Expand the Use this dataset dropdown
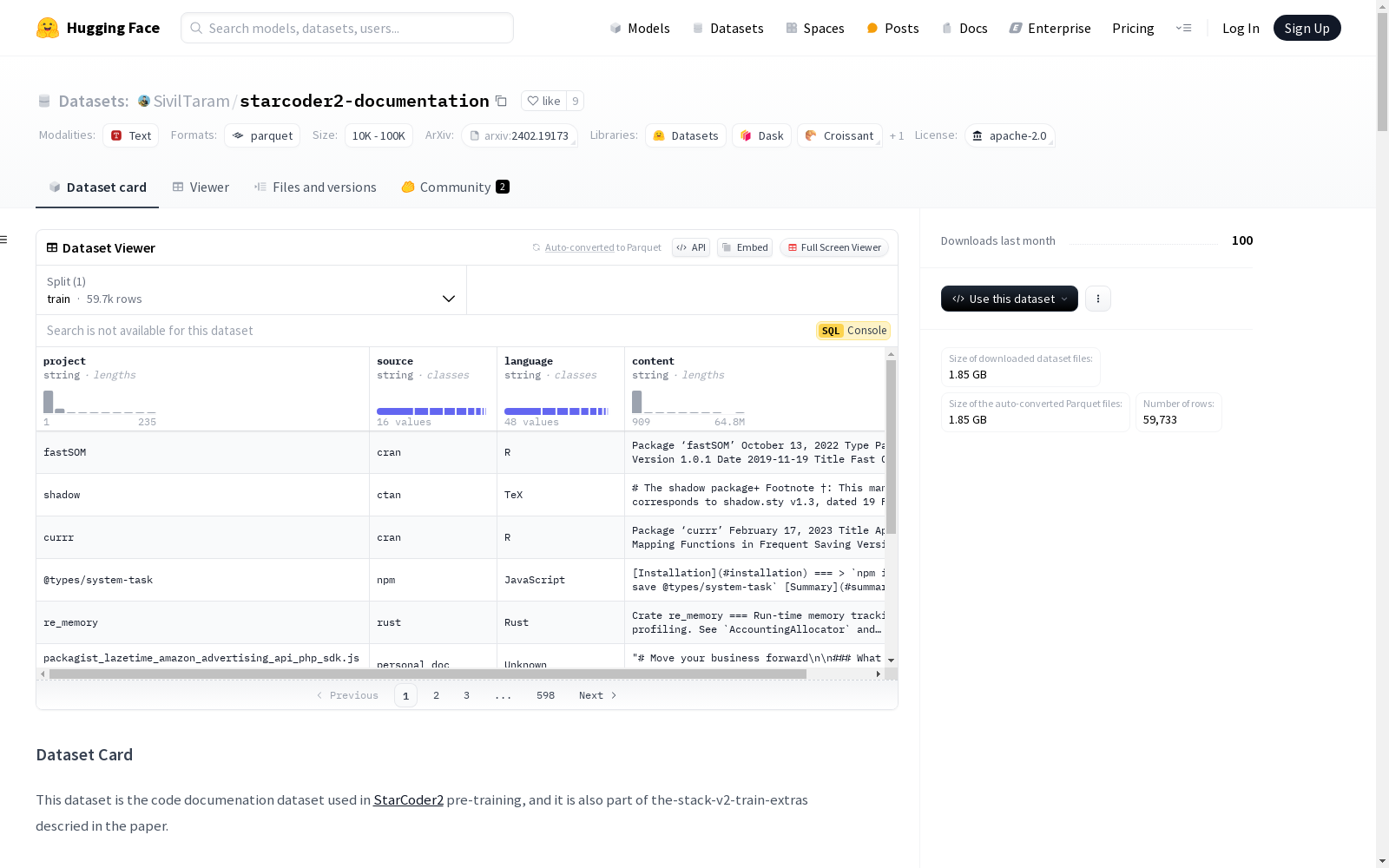The image size is (1389, 868). [x=1010, y=299]
